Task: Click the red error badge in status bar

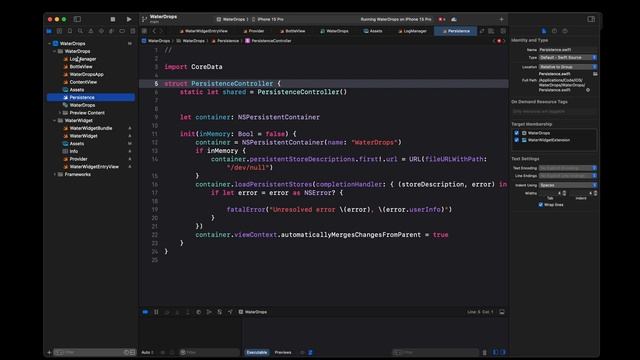Action: [x=441, y=19]
